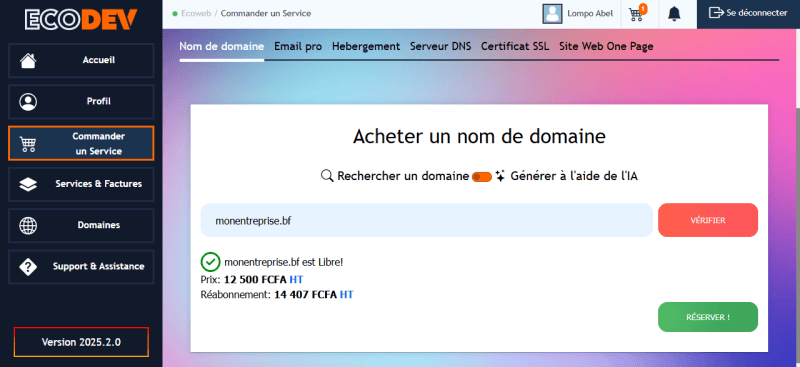This screenshot has height=367, width=800.
Task: Click the domain name input field
Action: pyautogui.click(x=427, y=220)
